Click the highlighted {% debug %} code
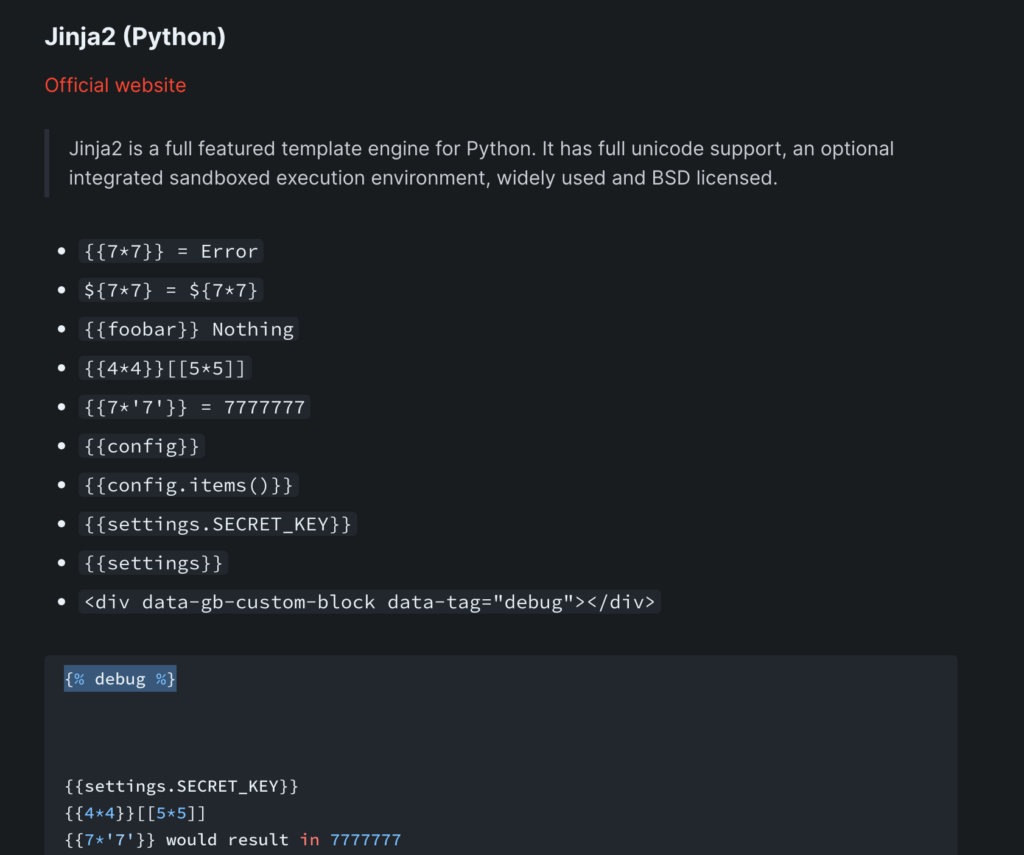Viewport: 1024px width, 855px height. point(120,679)
